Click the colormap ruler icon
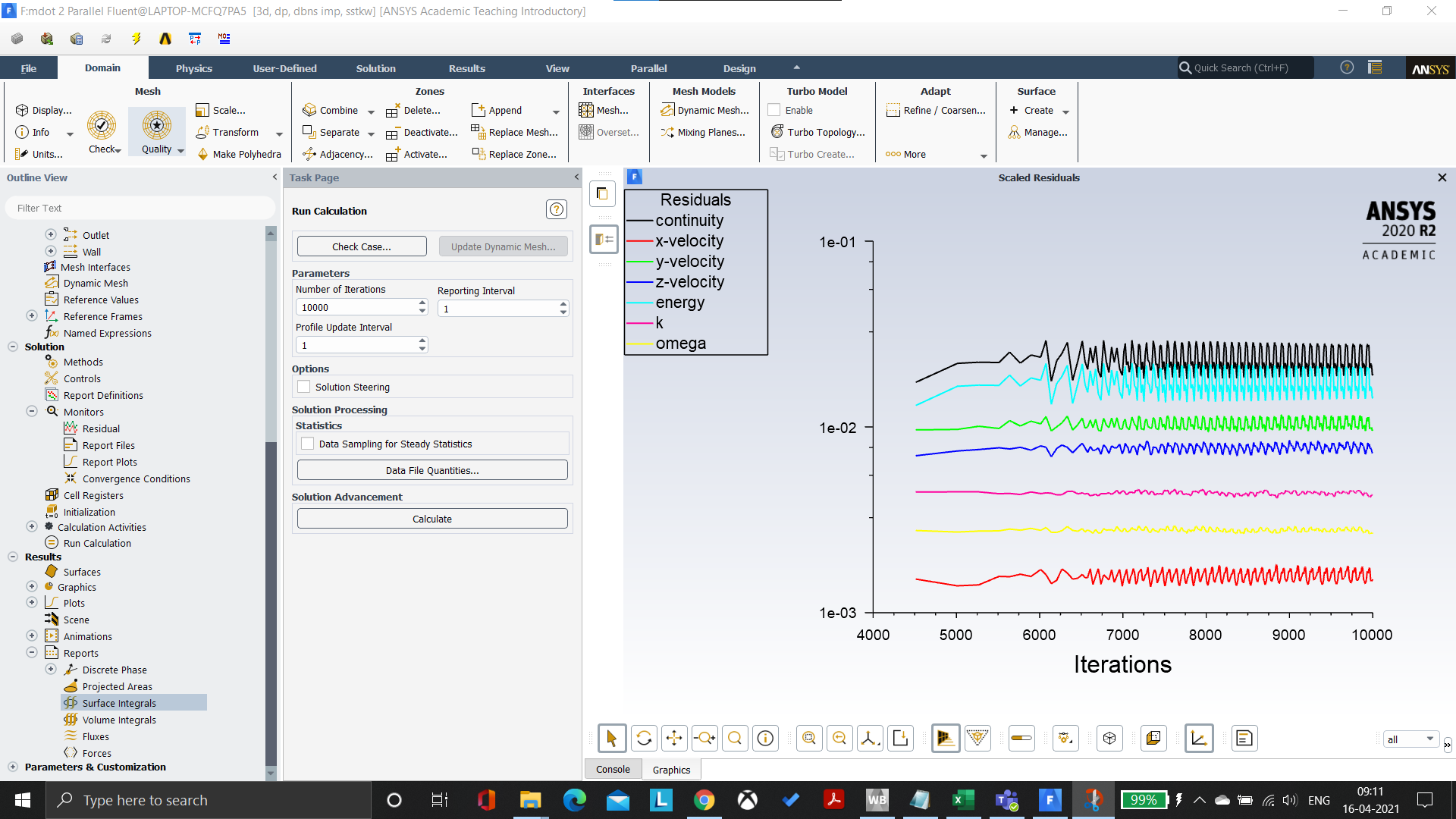This screenshot has height=819, width=1456. click(1021, 738)
